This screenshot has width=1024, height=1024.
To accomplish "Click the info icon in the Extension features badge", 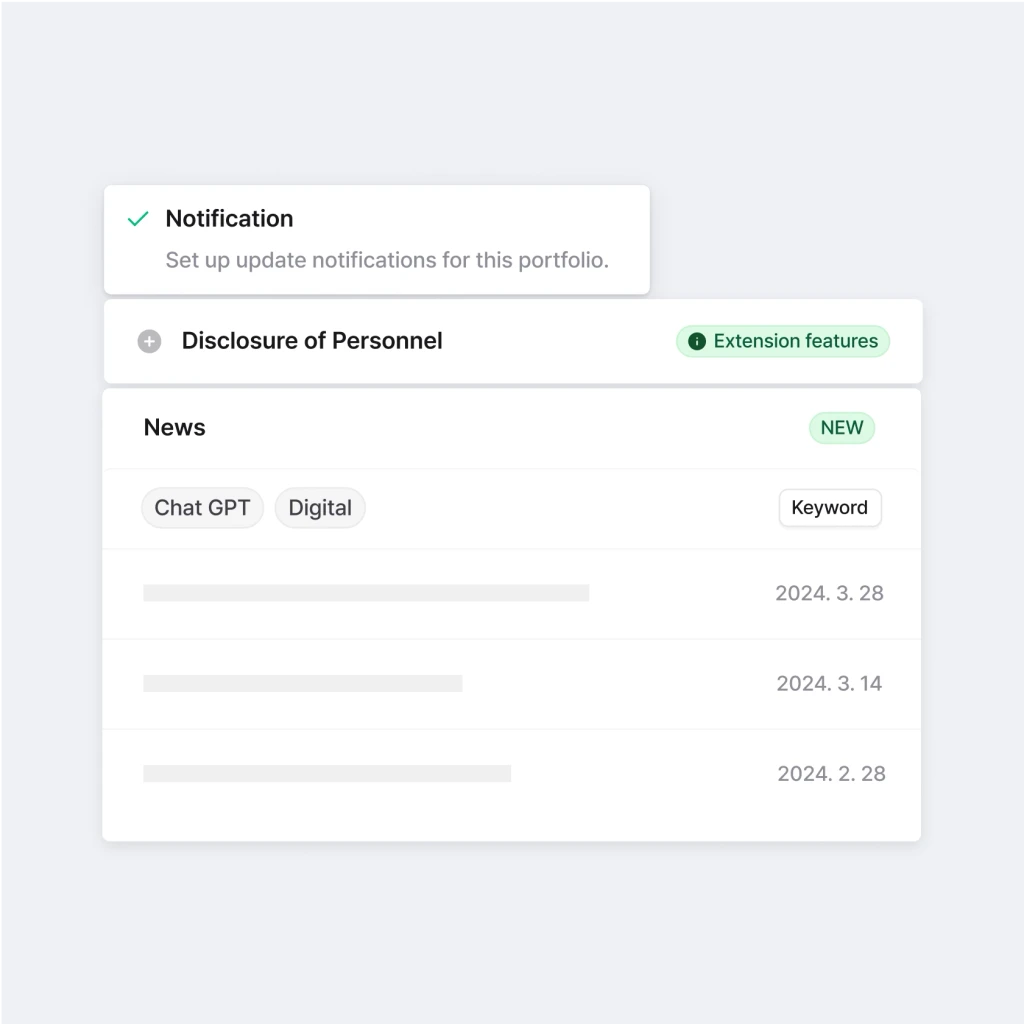I will 697,341.
